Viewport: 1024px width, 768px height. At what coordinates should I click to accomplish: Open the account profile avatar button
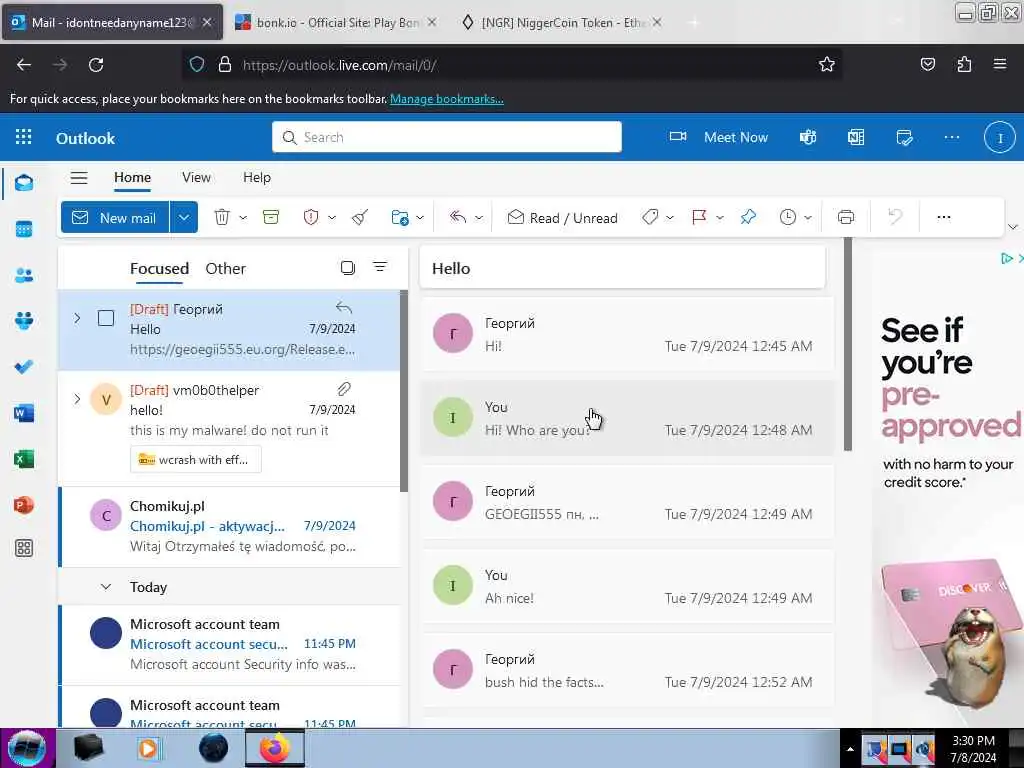click(x=999, y=137)
